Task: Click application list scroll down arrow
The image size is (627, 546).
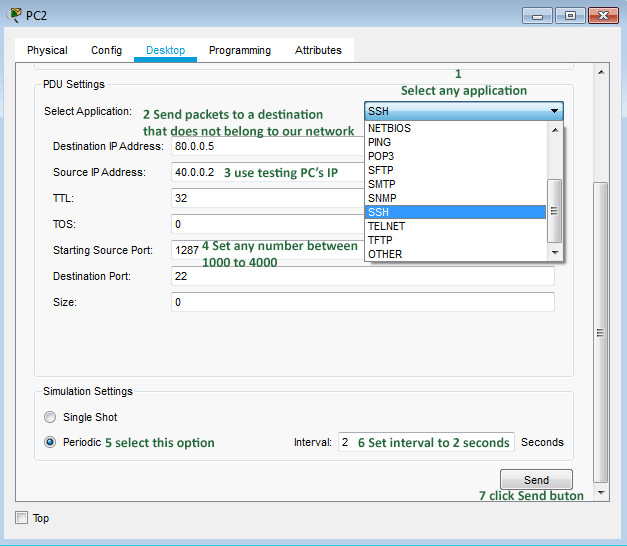Action: click(x=555, y=252)
